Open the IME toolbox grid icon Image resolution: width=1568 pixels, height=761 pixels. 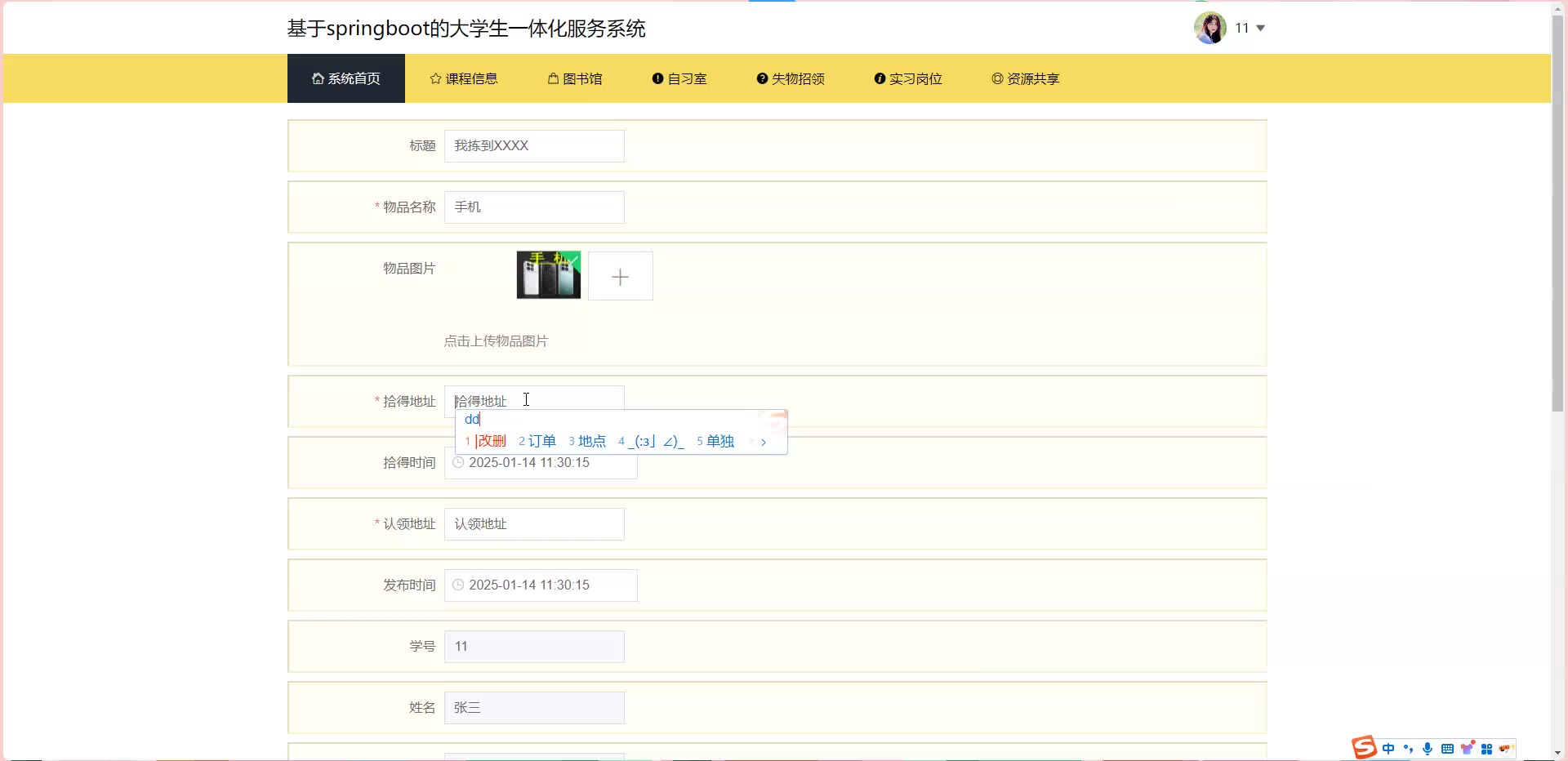click(1486, 749)
